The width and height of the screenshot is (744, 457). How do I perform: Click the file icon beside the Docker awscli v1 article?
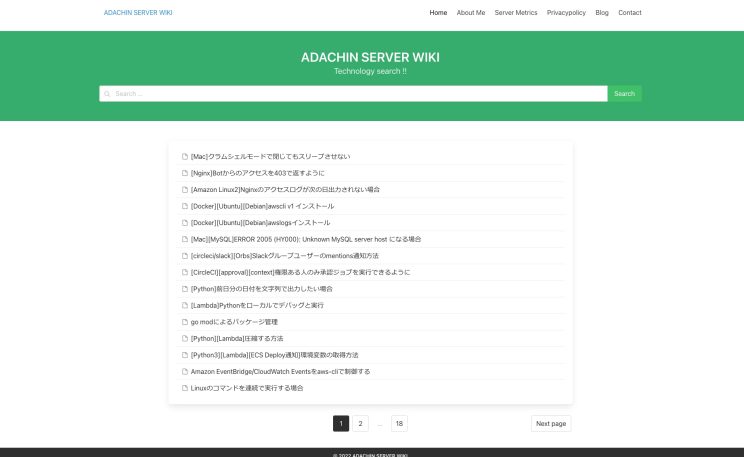click(x=185, y=206)
